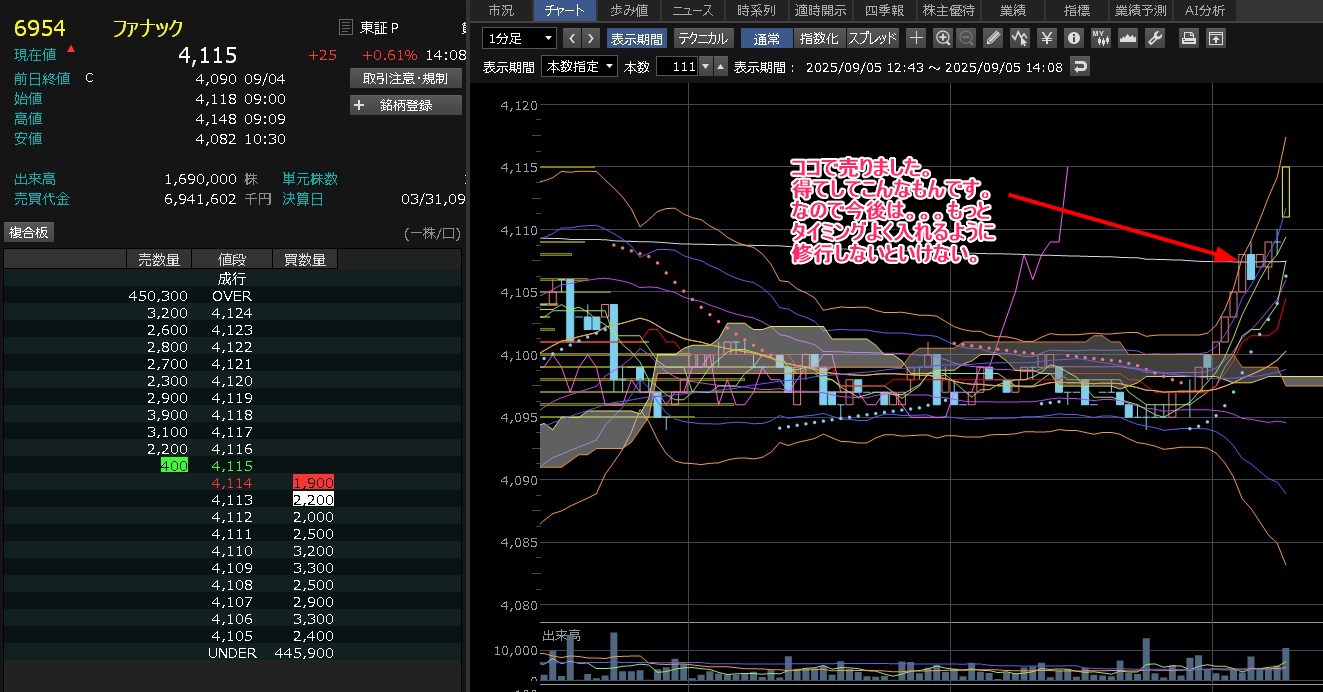Open chart settings wrench icon
This screenshot has height=692, width=1323.
point(1155,38)
